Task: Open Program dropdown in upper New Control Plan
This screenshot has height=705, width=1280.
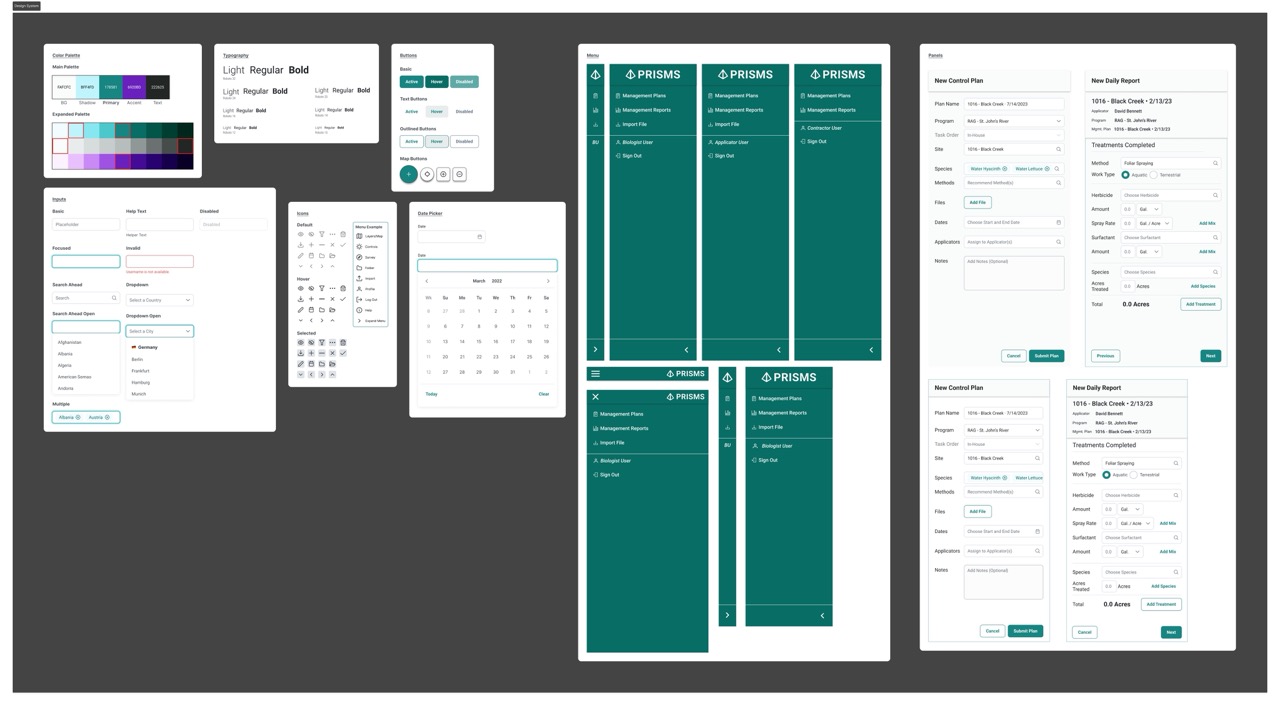Action: [x=1013, y=121]
